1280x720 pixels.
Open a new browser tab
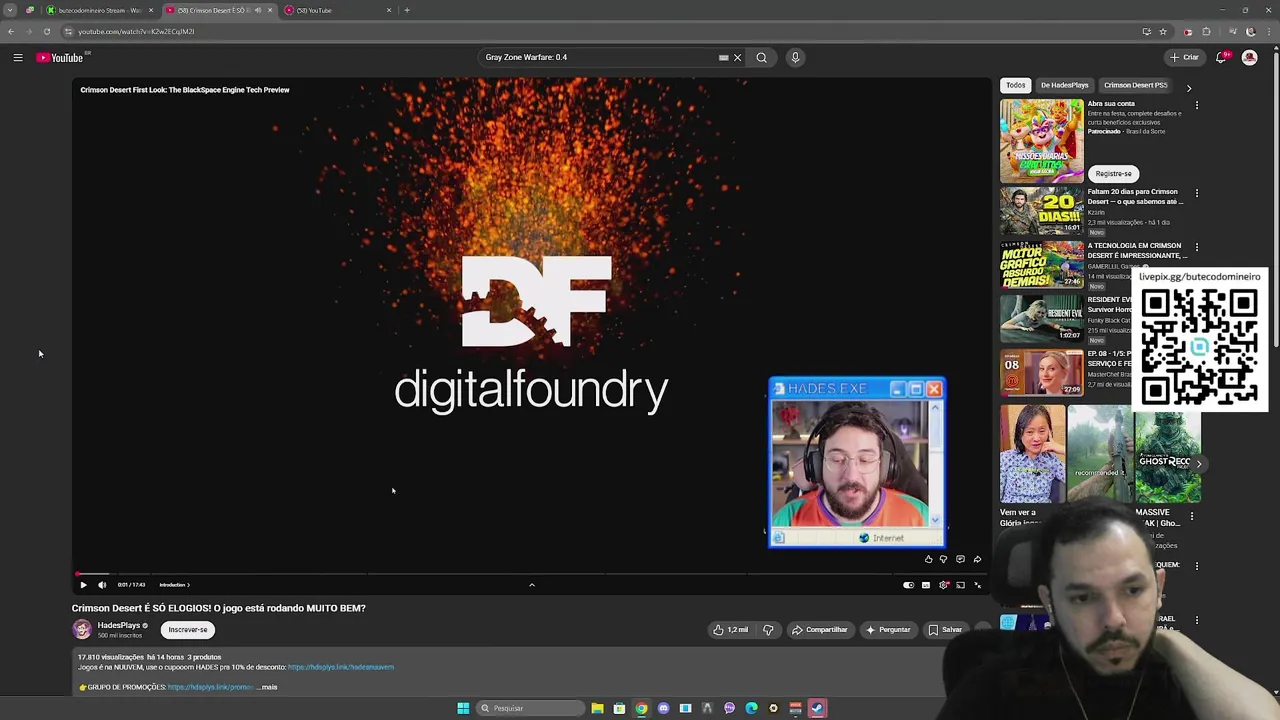pos(407,10)
